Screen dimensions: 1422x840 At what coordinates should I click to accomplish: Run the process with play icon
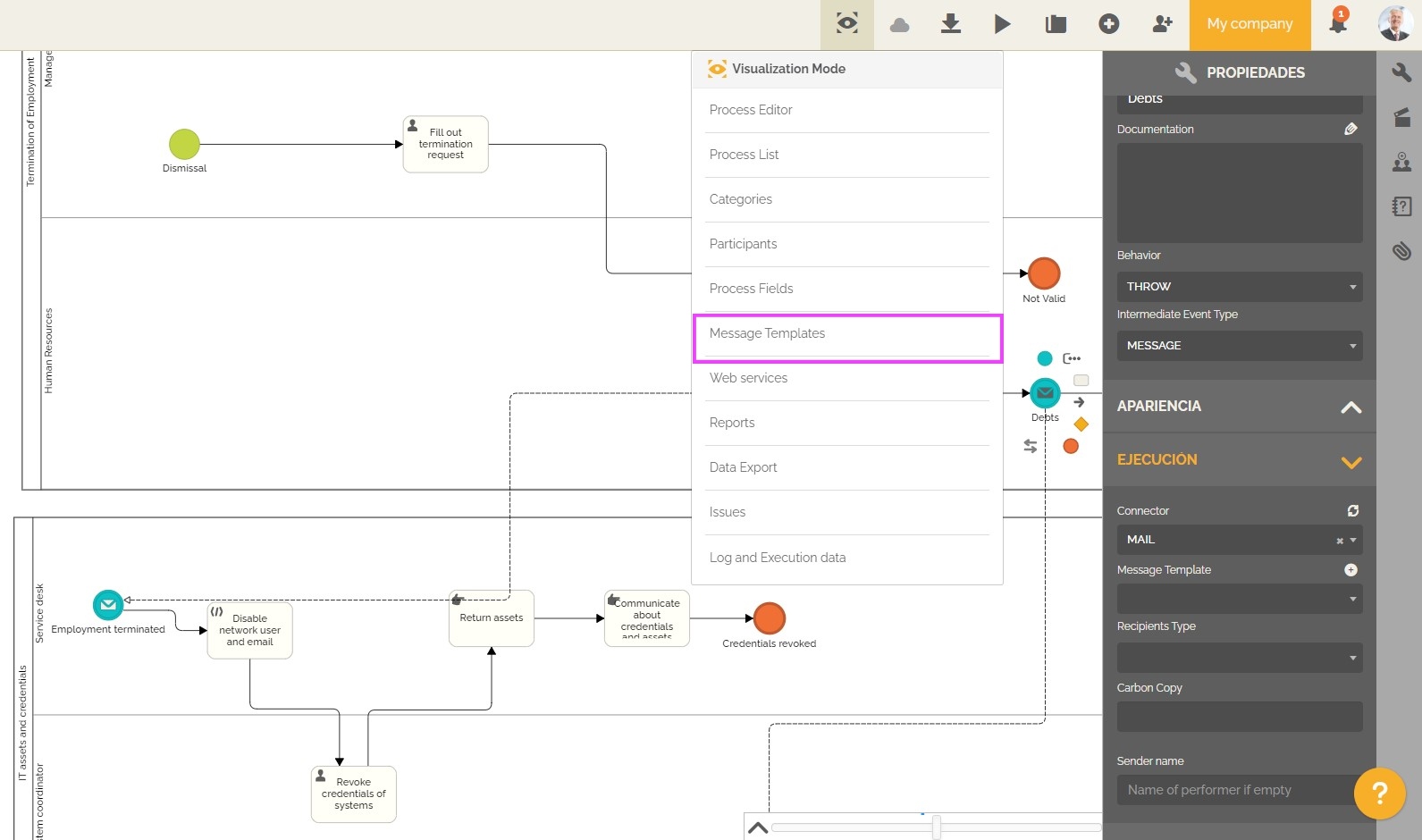click(1002, 24)
